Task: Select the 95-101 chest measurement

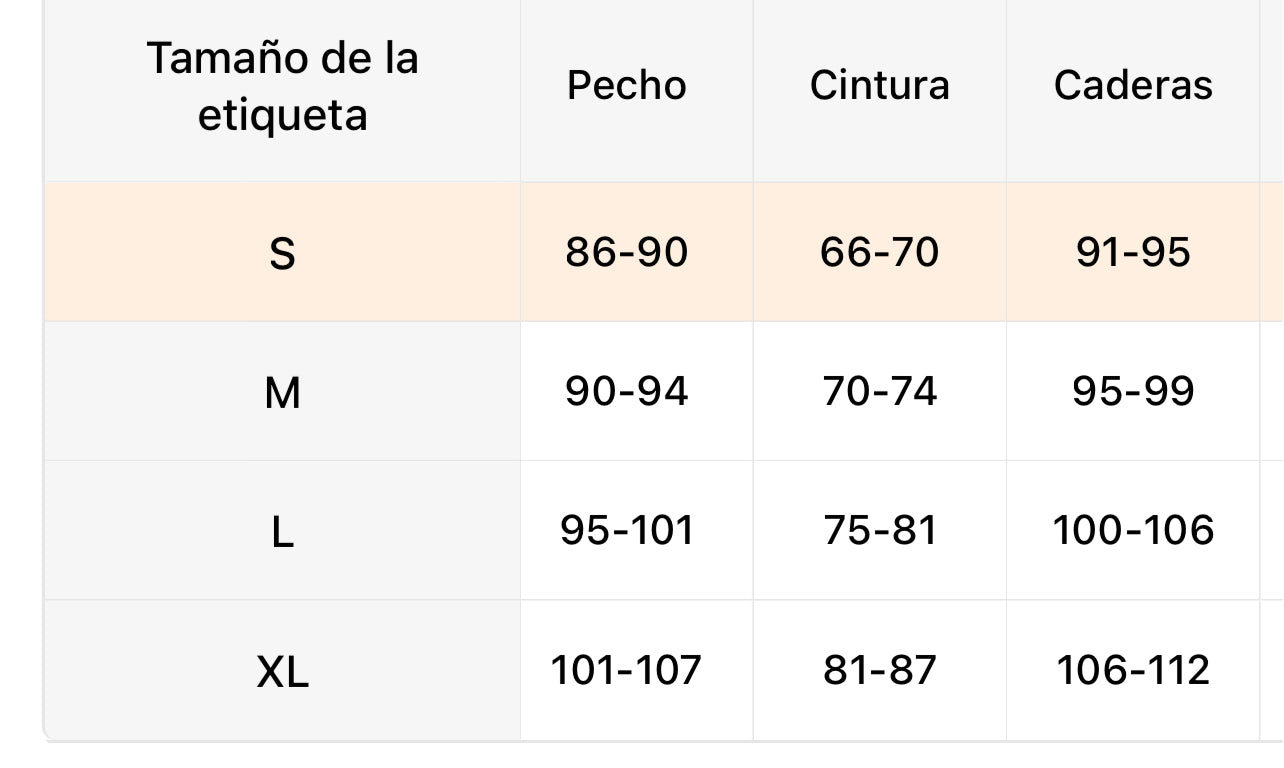Action: (627, 530)
